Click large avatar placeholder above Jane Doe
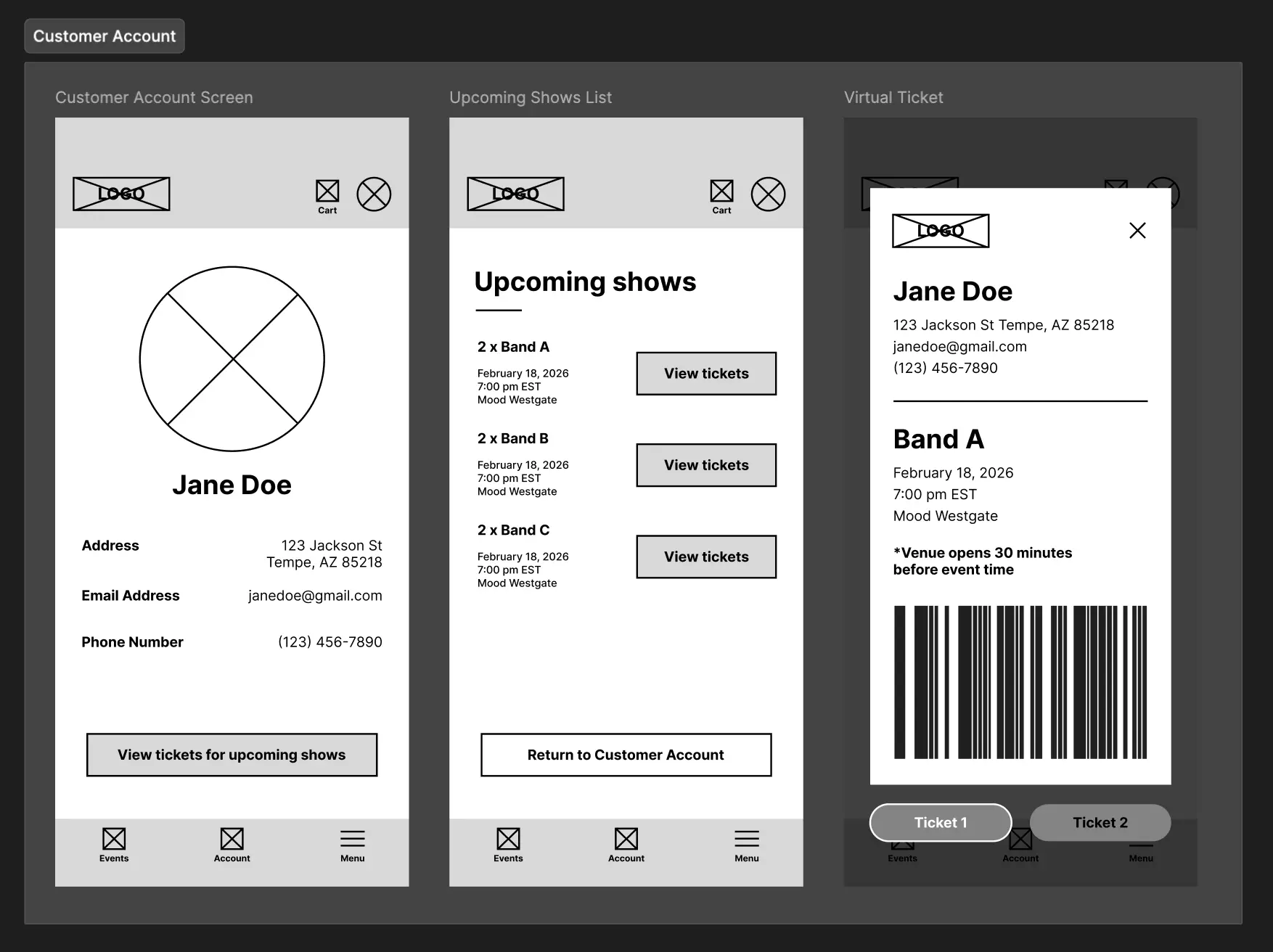The image size is (1273, 952). coord(232,358)
